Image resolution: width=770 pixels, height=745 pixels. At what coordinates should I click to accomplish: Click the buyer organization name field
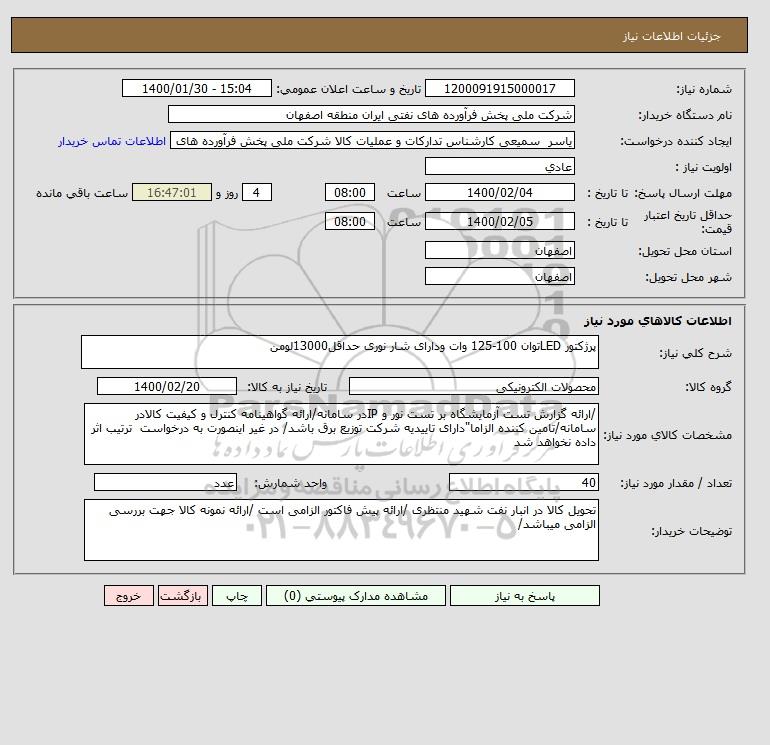tap(371, 114)
